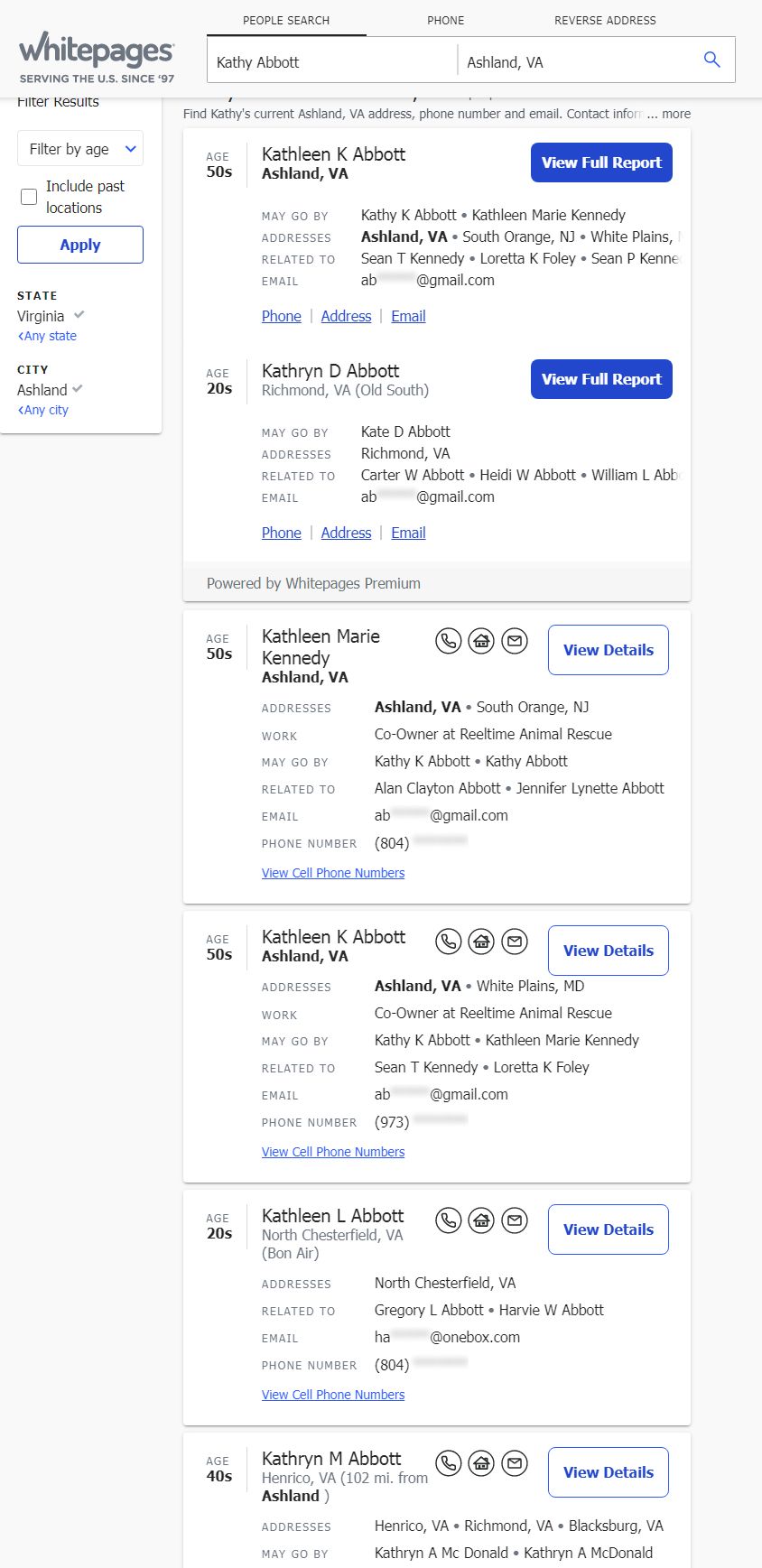The height and width of the screenshot is (1568, 762).
Task: Click house icon for Kathleen L Abbott
Action: 481,1220
